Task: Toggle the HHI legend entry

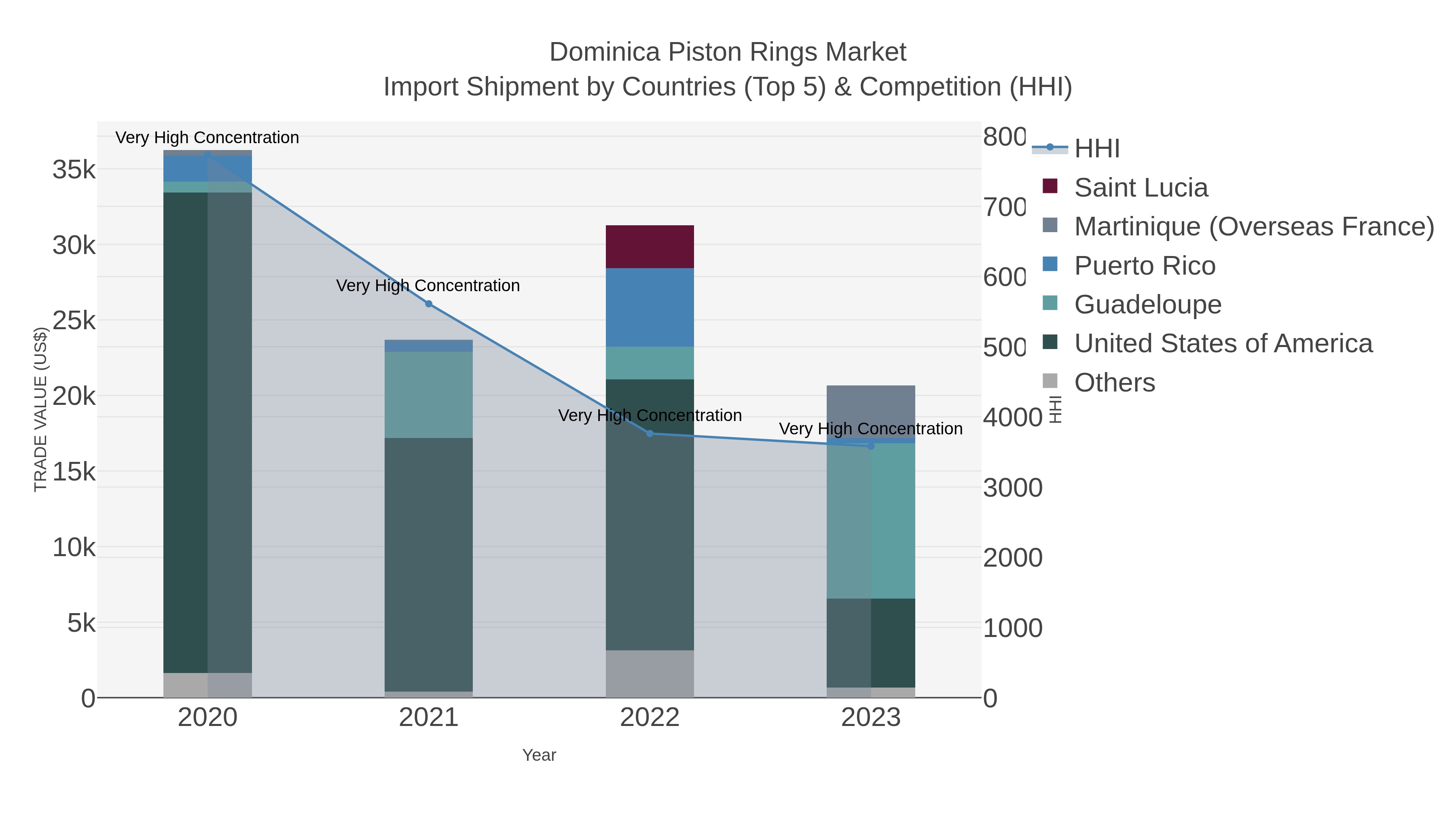Action: tap(1076, 149)
